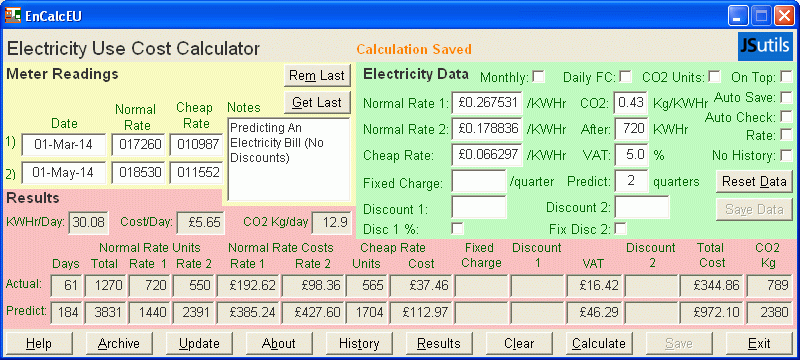Viewport: 800px width, 360px height.
Task: Edit the CO2 0.43 field
Action: [x=631, y=102]
